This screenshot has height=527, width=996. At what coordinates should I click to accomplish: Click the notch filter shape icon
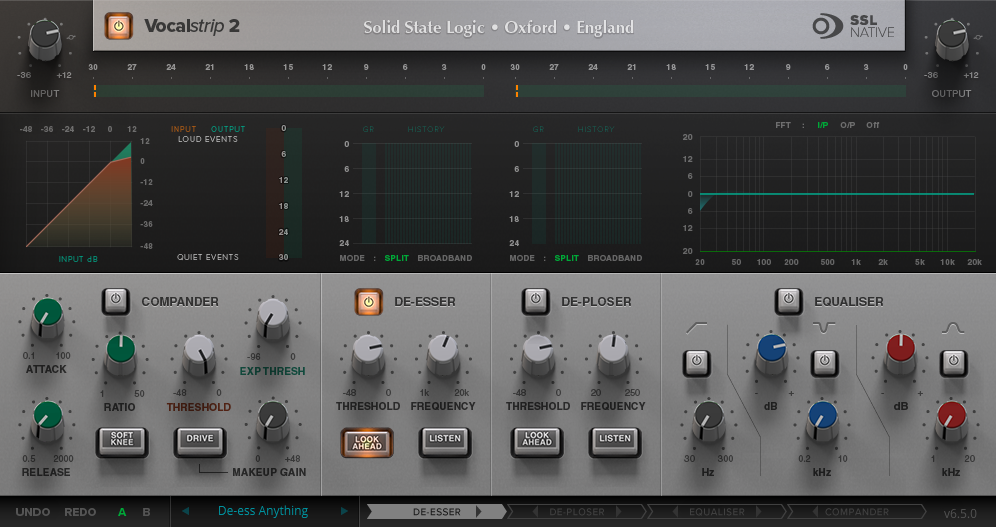click(824, 328)
